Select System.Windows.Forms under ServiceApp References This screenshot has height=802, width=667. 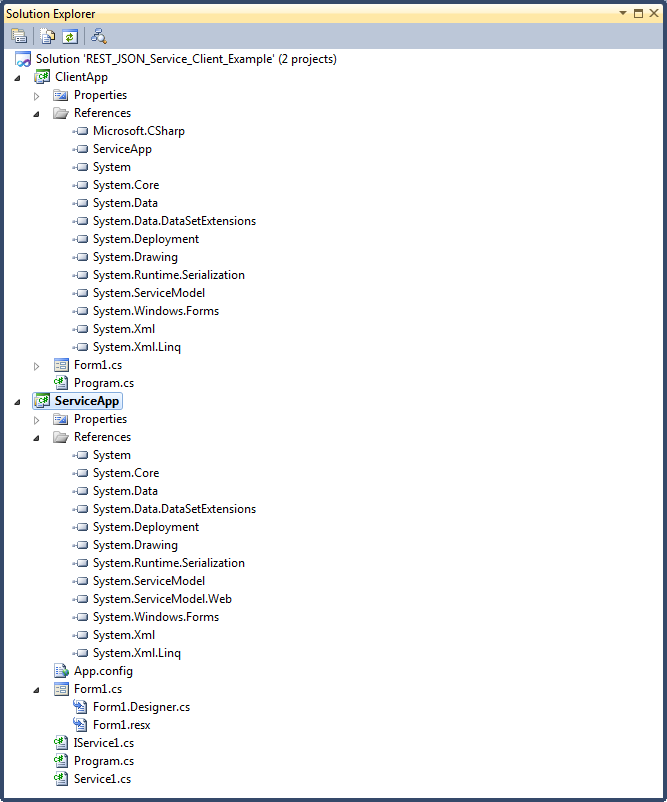[156, 617]
